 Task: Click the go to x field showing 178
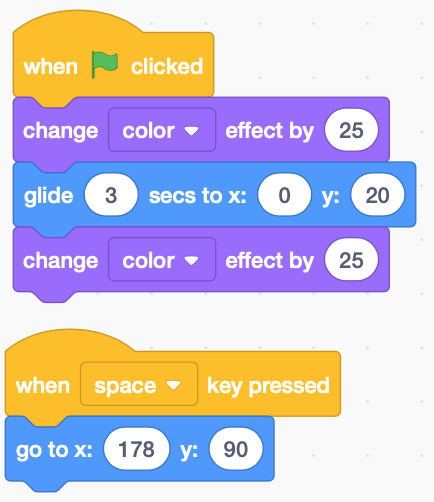pyautogui.click(x=137, y=449)
